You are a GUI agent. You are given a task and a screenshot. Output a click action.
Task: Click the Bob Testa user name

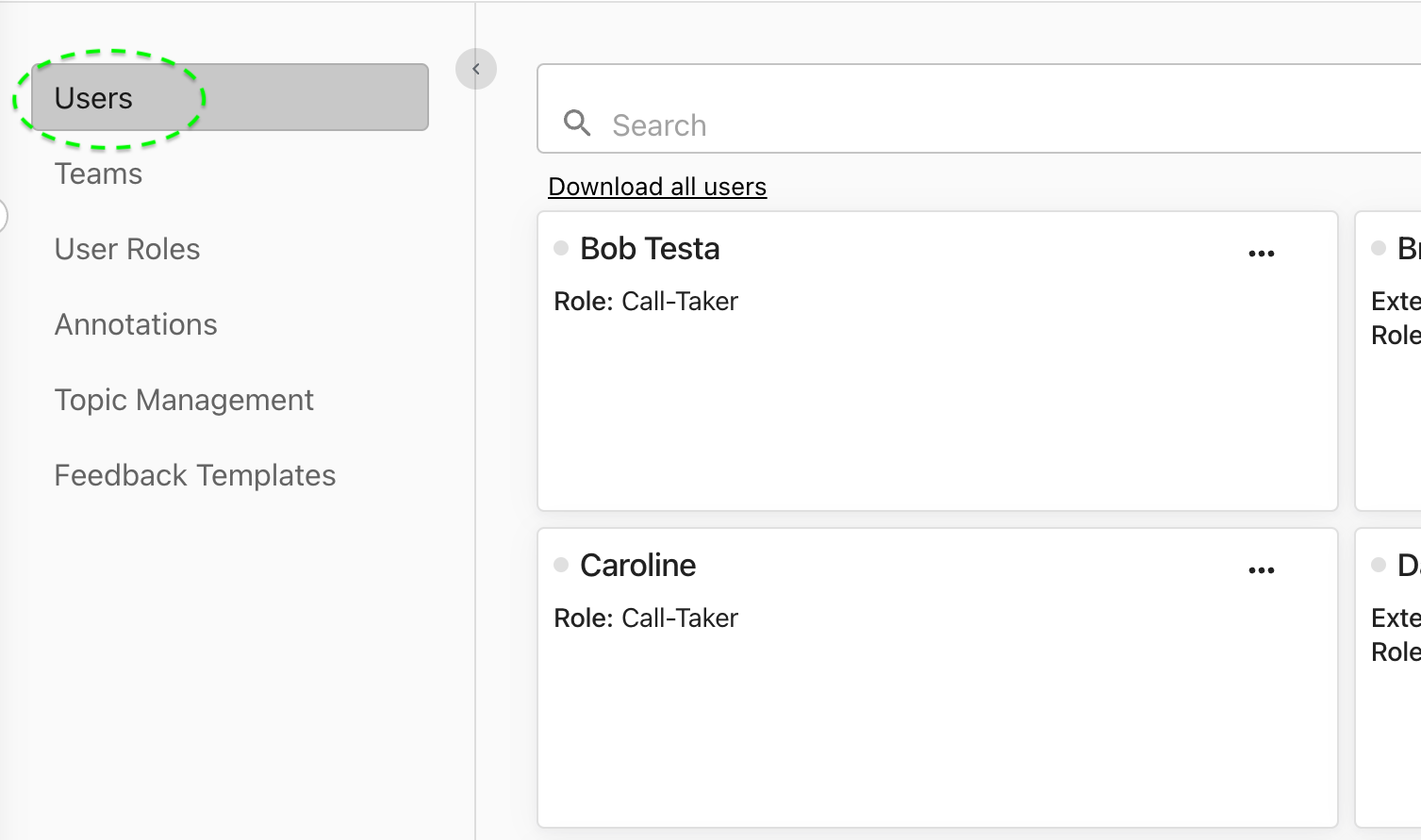(650, 249)
